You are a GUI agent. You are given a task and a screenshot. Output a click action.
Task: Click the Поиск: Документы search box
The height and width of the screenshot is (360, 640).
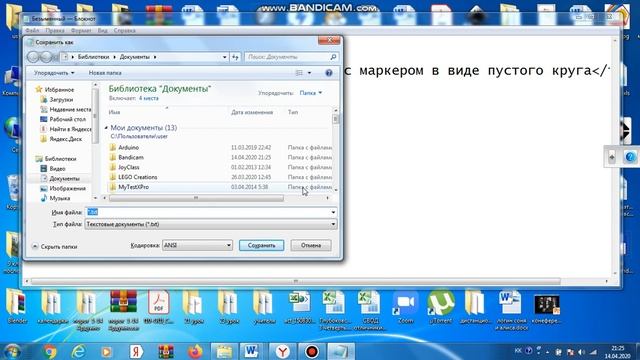pyautogui.click(x=292, y=57)
